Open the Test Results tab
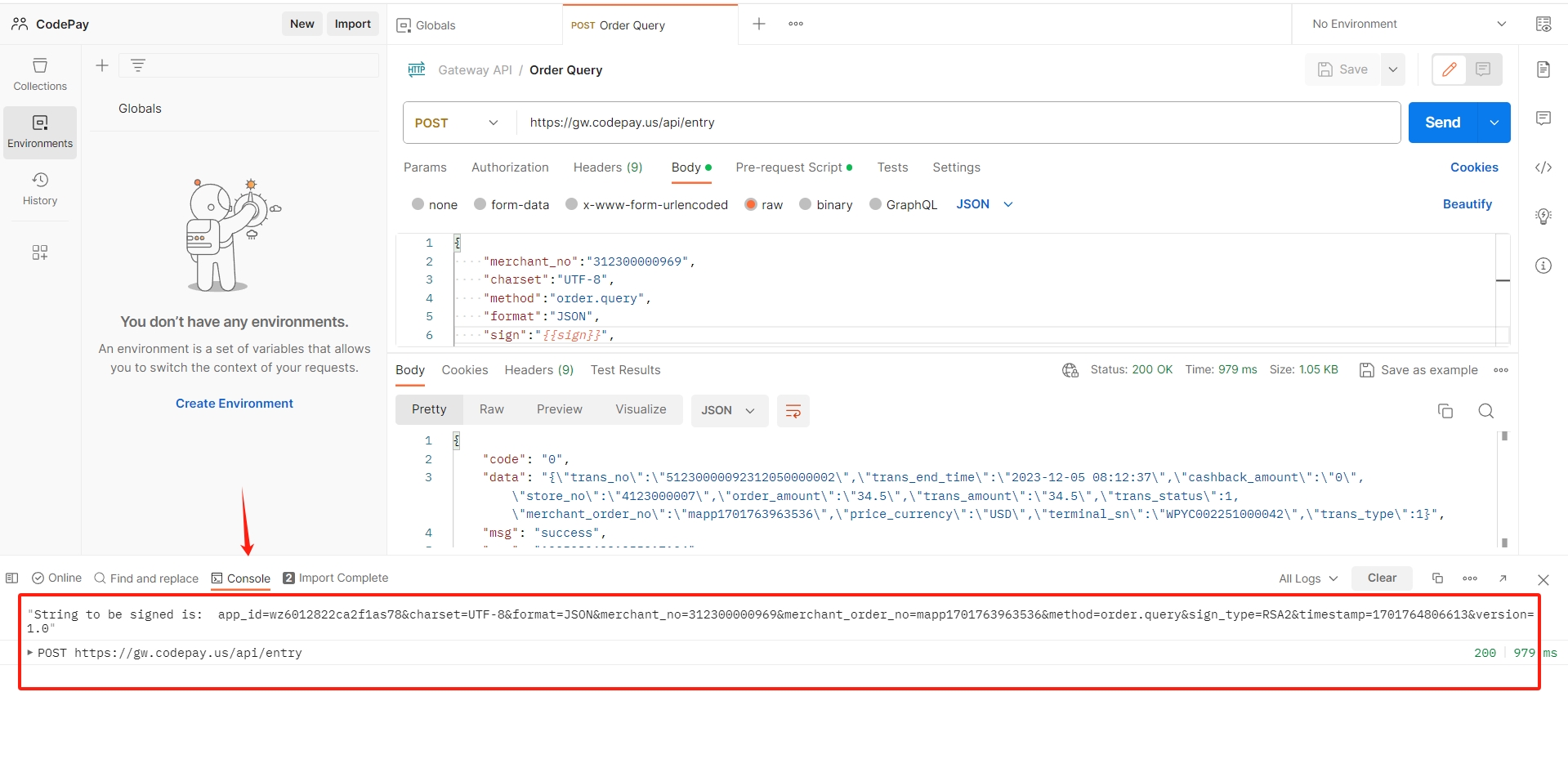Viewport: 1568px width, 777px height. pyautogui.click(x=624, y=369)
